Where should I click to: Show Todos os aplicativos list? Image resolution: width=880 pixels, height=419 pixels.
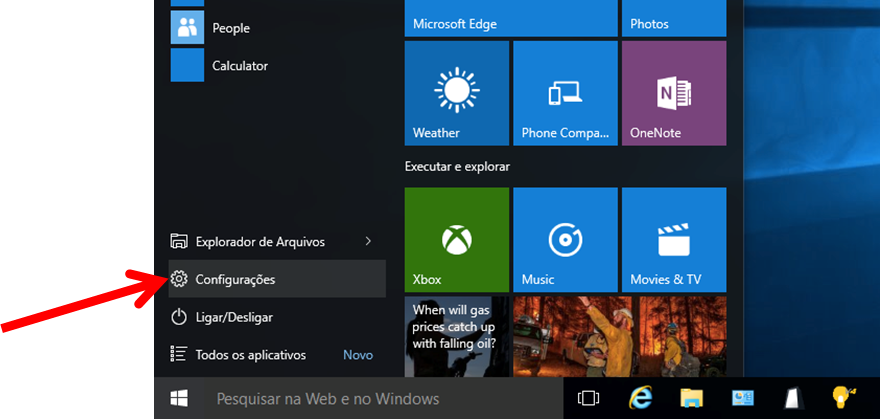[277, 354]
